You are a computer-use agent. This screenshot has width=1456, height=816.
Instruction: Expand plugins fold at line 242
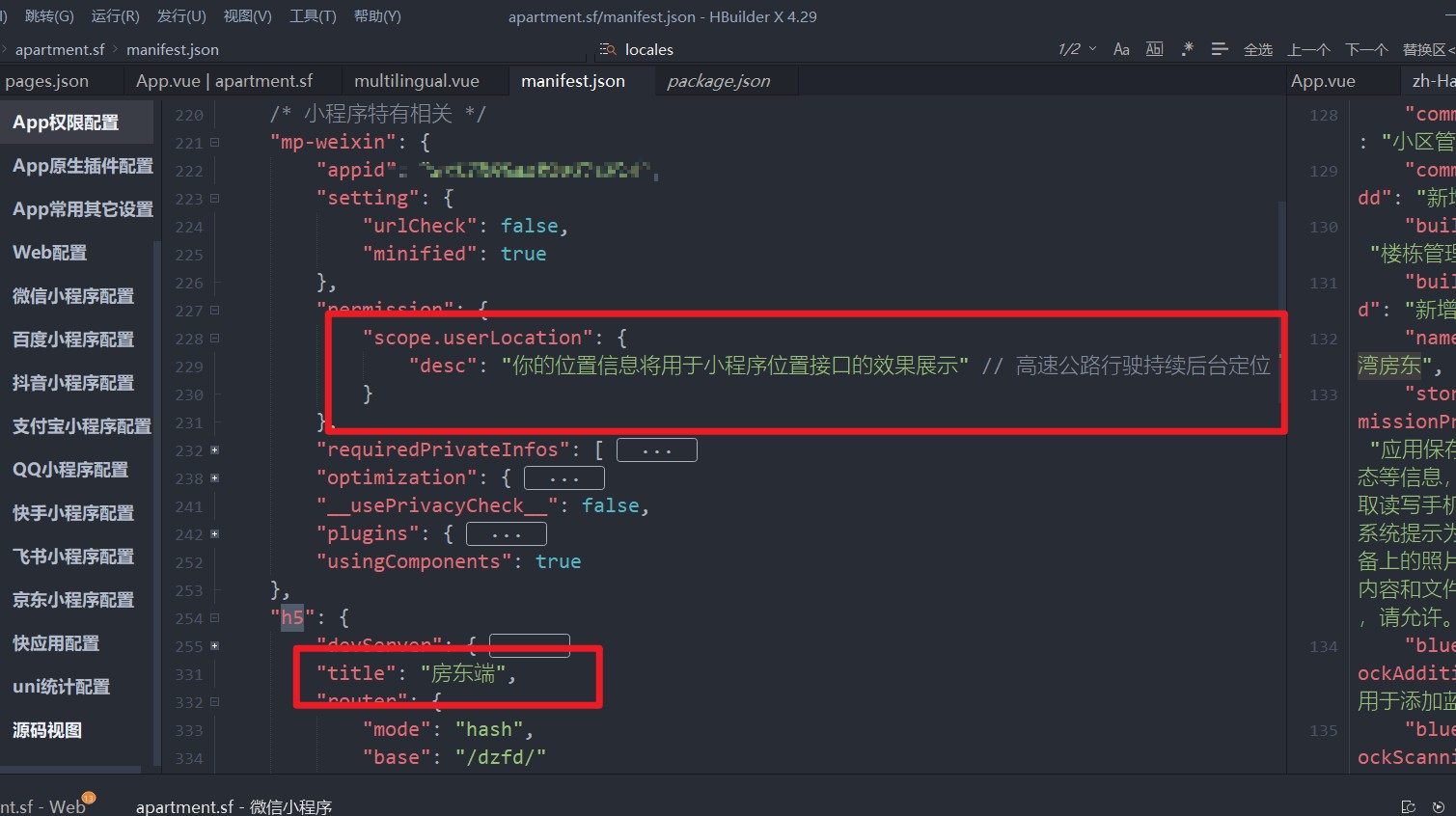[x=214, y=534]
